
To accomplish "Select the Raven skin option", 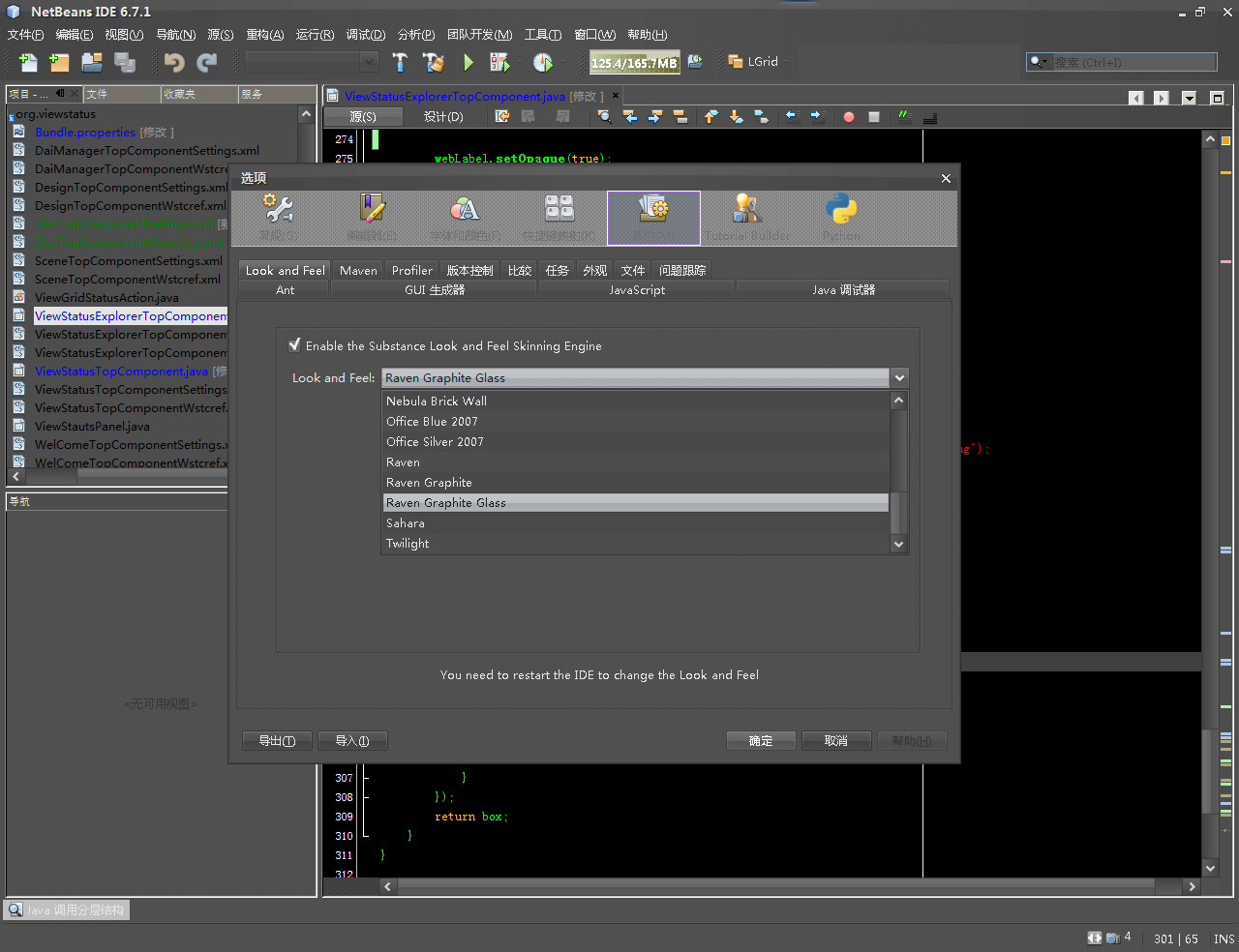I will [636, 461].
